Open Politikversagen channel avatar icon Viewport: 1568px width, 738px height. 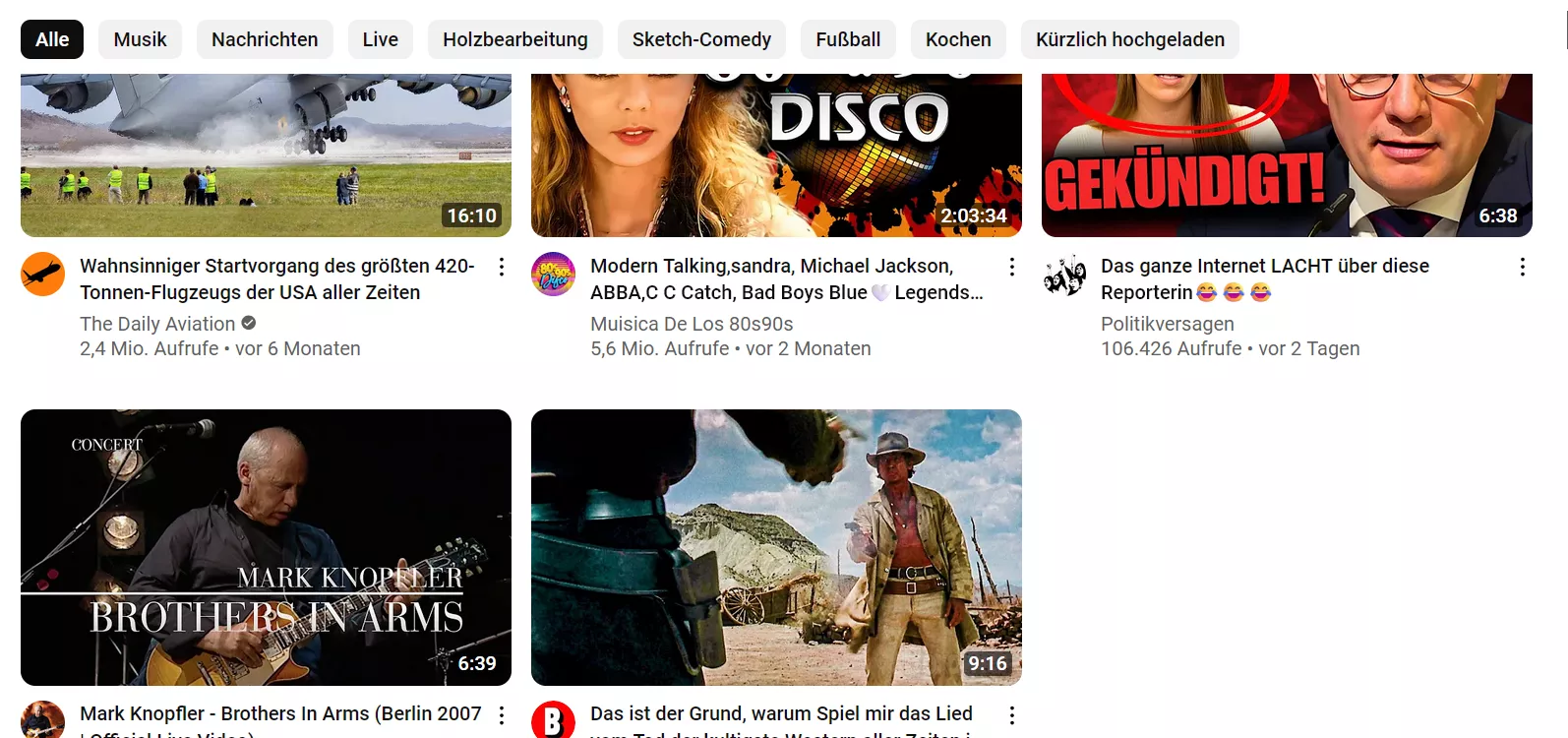tap(1063, 275)
